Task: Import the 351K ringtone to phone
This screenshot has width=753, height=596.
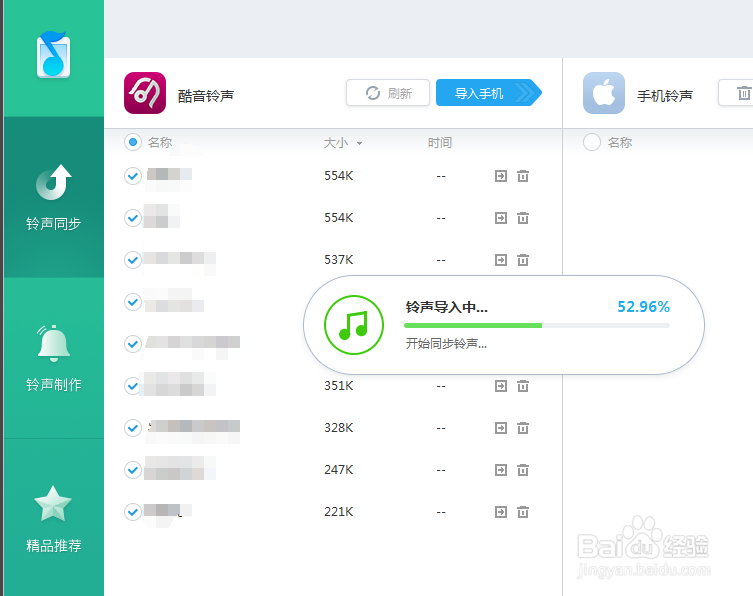Action: (501, 386)
